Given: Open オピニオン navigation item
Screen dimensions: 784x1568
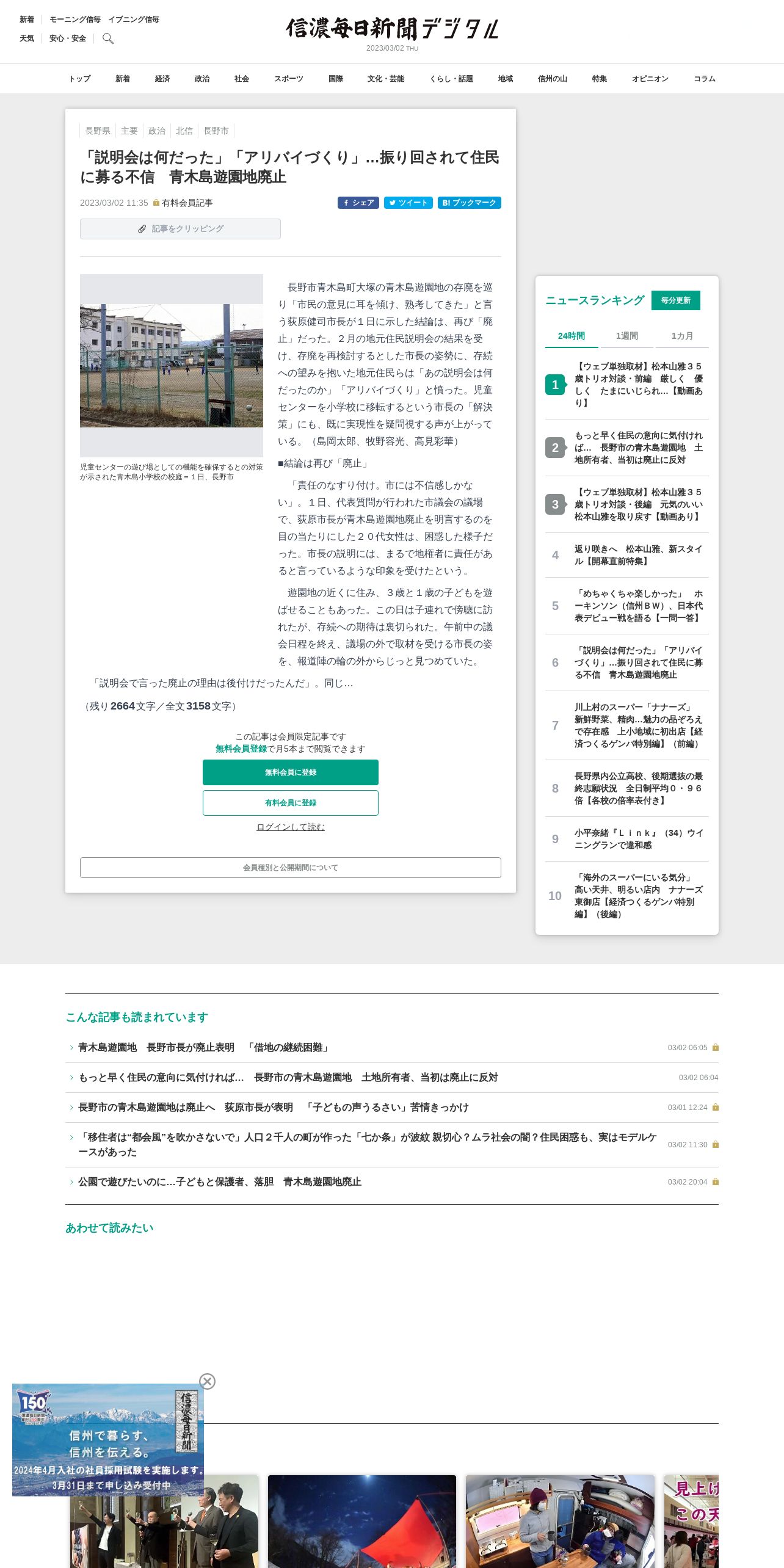Looking at the screenshot, I should click(650, 79).
